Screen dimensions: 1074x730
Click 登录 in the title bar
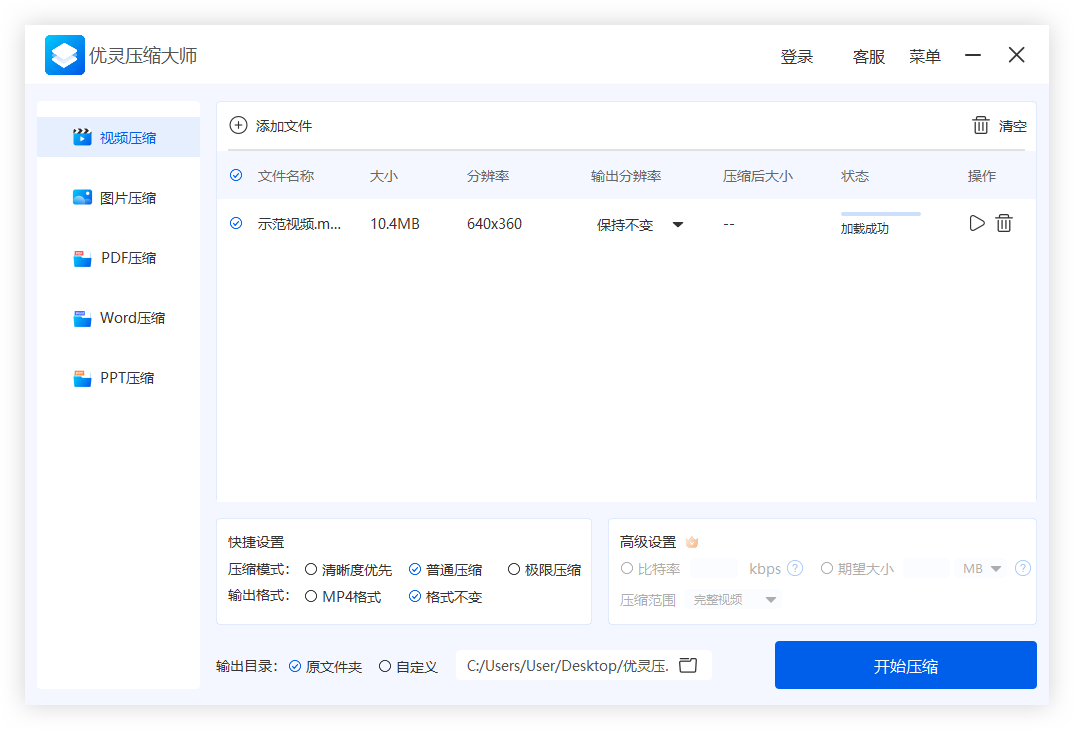(x=796, y=57)
